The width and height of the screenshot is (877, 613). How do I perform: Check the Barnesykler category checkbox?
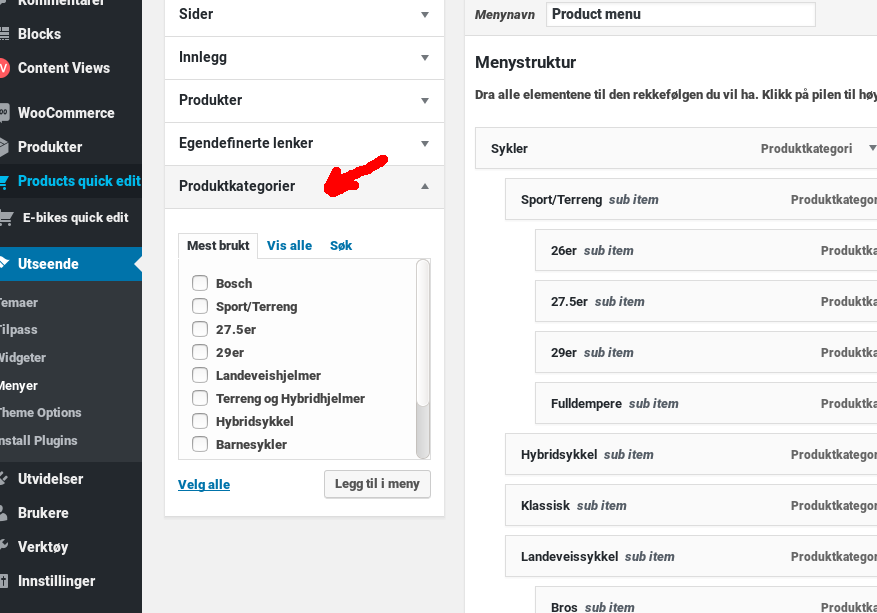(200, 444)
